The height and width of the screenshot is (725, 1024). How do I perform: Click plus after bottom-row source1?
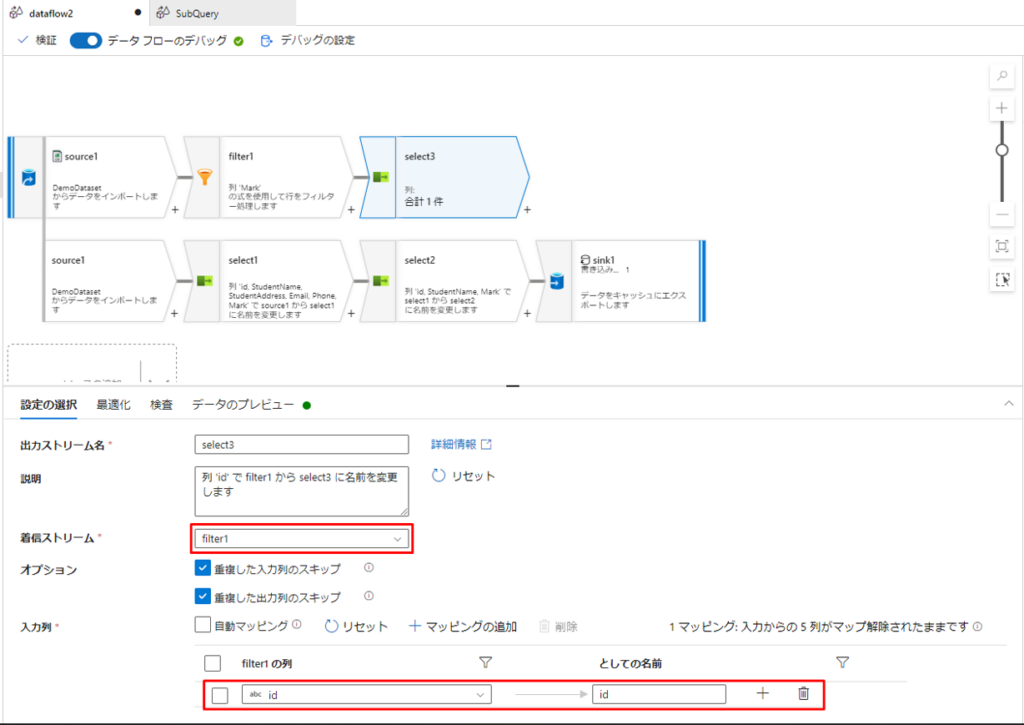pos(174,314)
